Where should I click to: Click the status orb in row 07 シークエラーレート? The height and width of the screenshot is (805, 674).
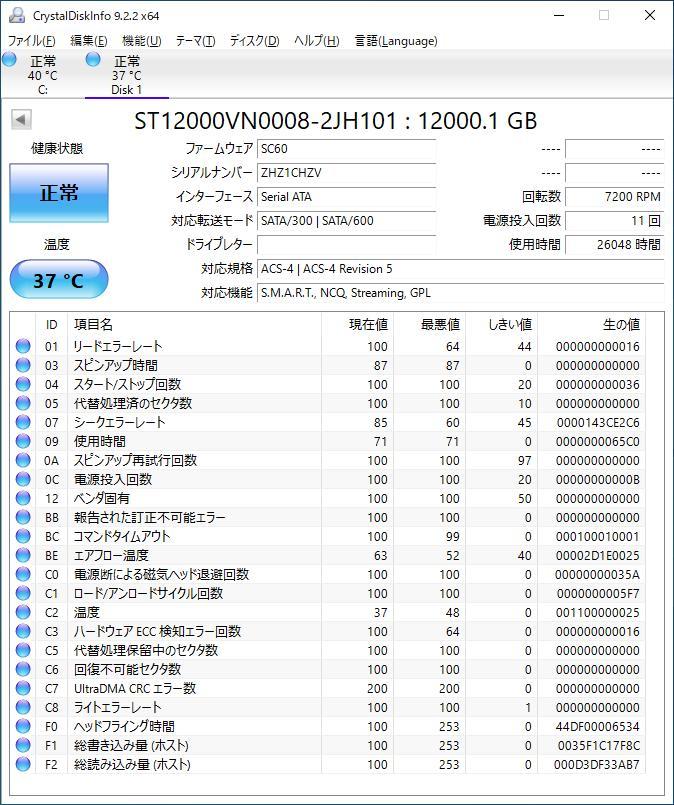click(23, 422)
